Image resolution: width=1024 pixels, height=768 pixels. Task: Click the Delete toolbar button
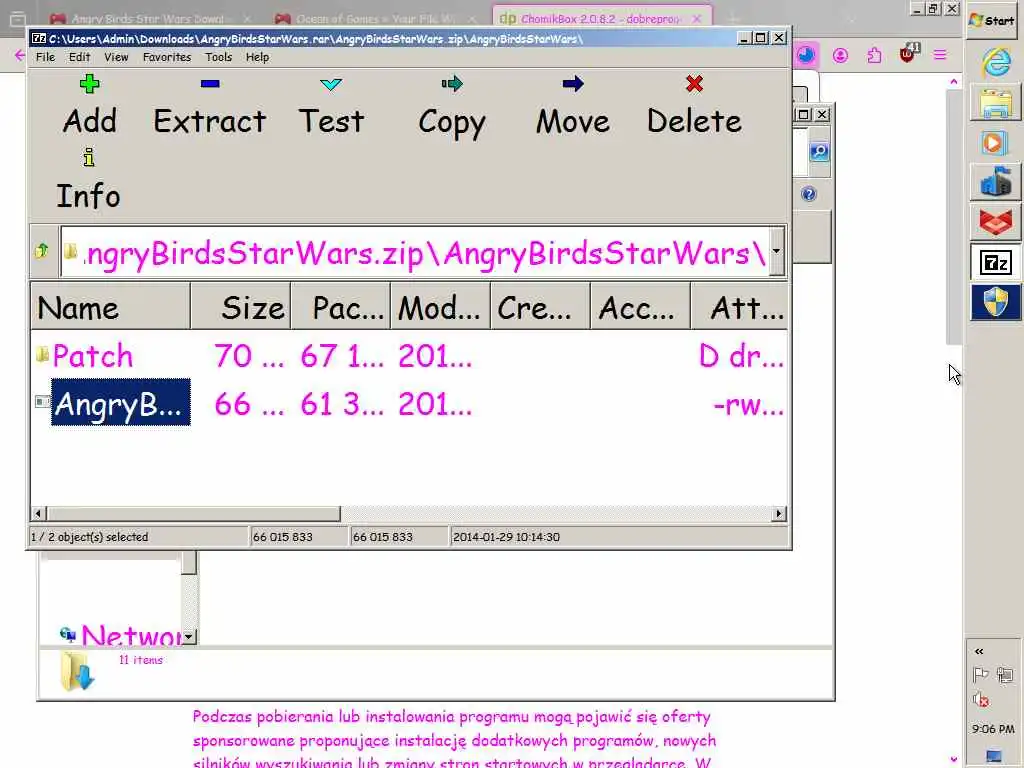(x=694, y=104)
